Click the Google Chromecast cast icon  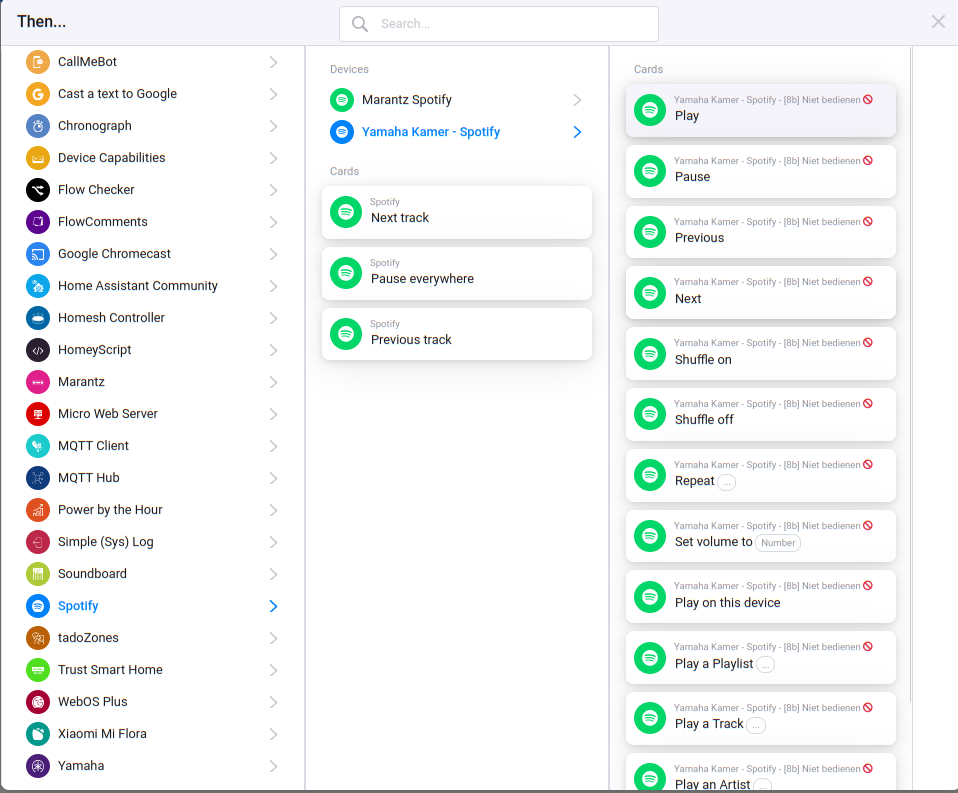click(x=38, y=254)
